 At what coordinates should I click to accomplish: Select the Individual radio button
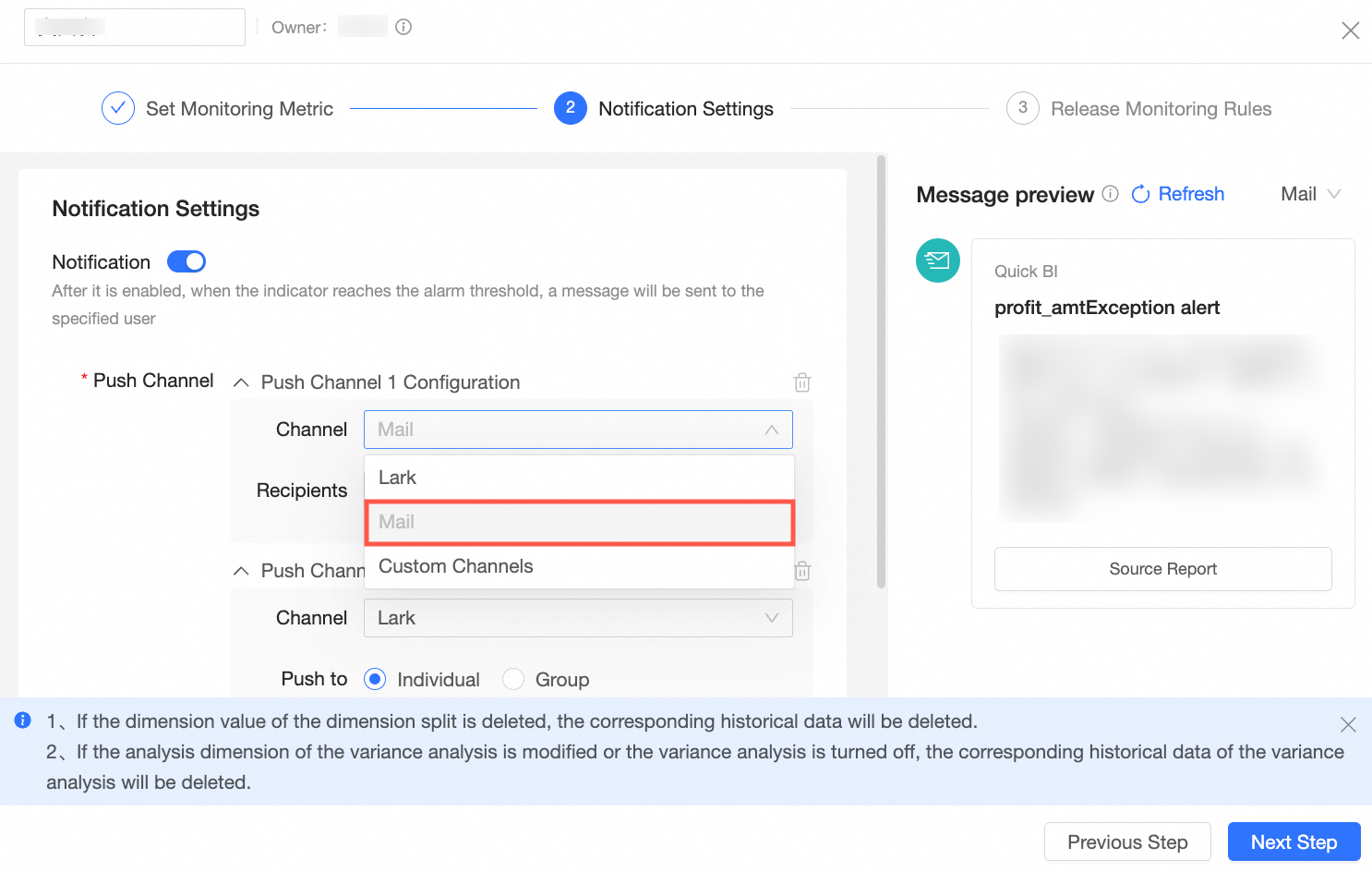pos(375,680)
